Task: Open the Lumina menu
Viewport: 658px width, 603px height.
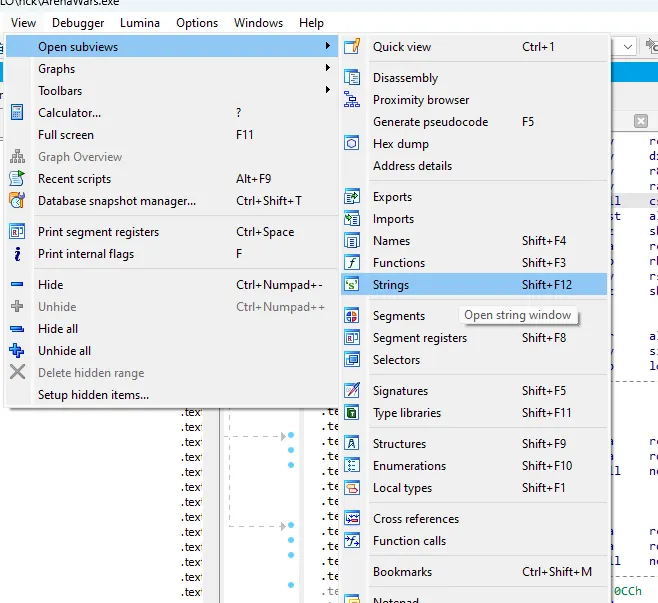Action: click(139, 23)
